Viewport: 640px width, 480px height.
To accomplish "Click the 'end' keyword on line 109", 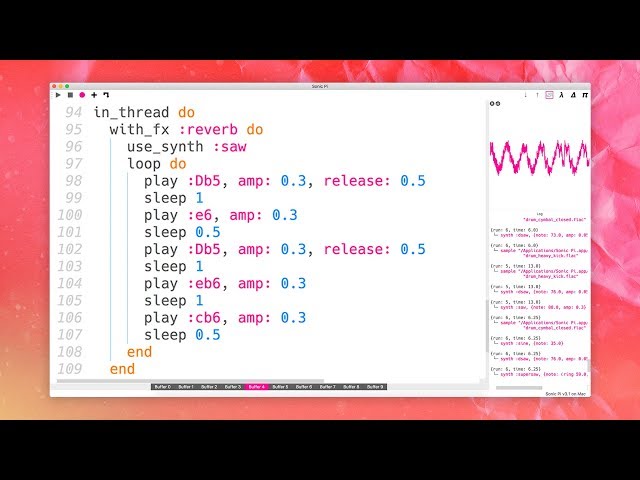I will [x=122, y=369].
